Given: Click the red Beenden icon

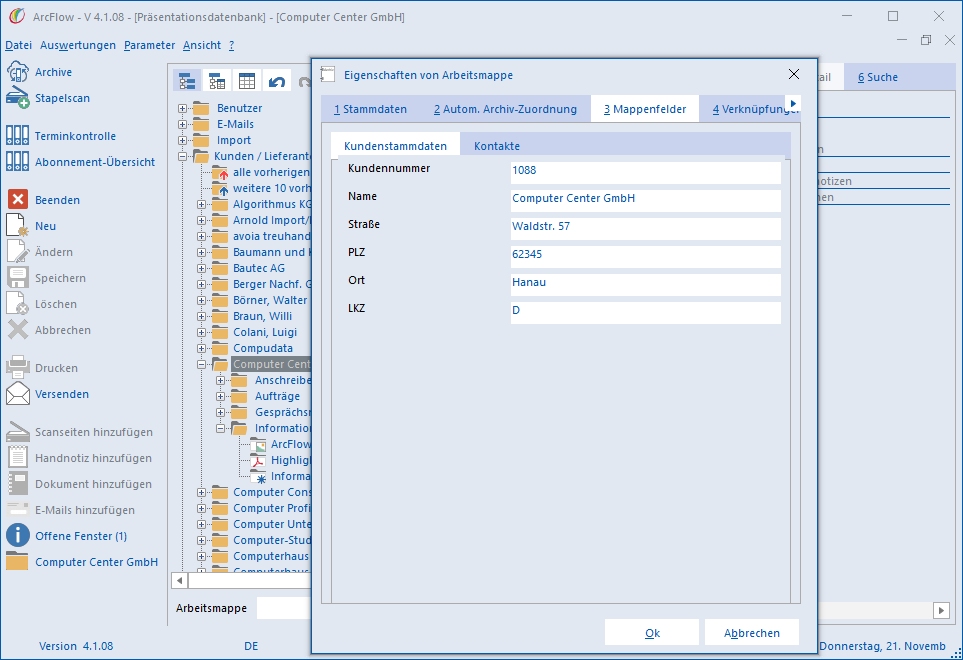Looking at the screenshot, I should [x=17, y=200].
